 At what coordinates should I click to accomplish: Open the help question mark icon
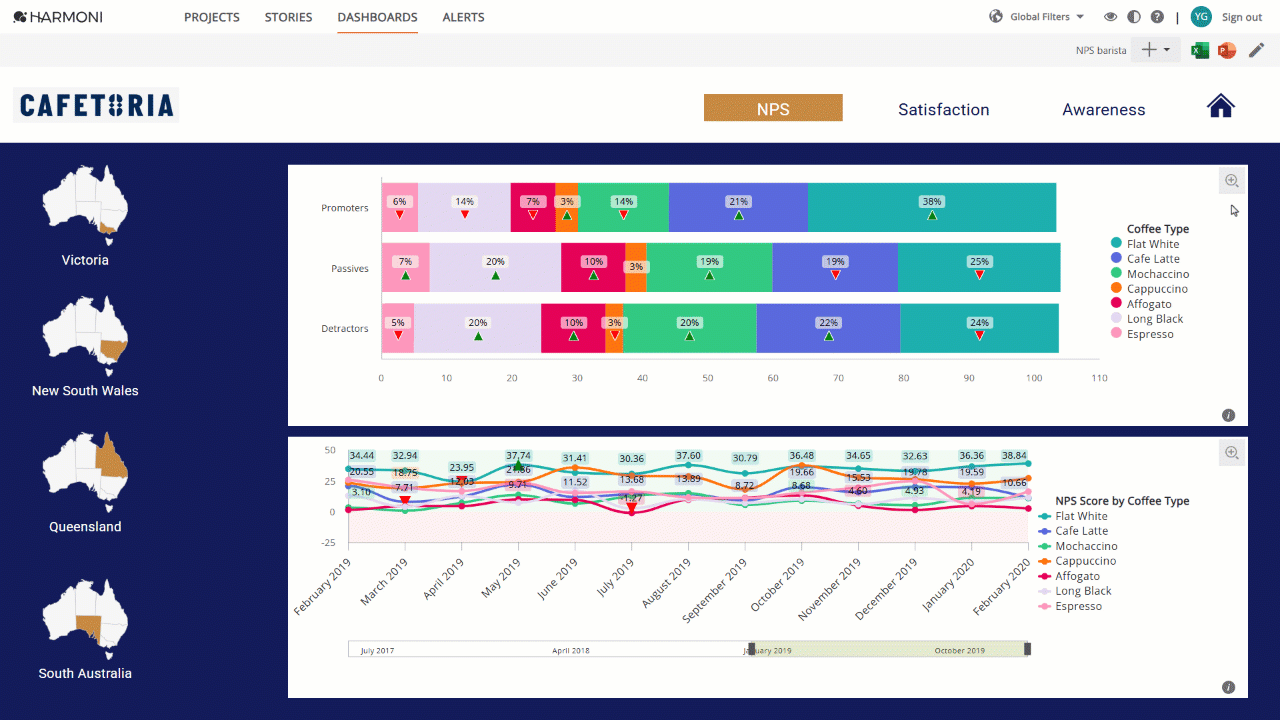(1157, 17)
